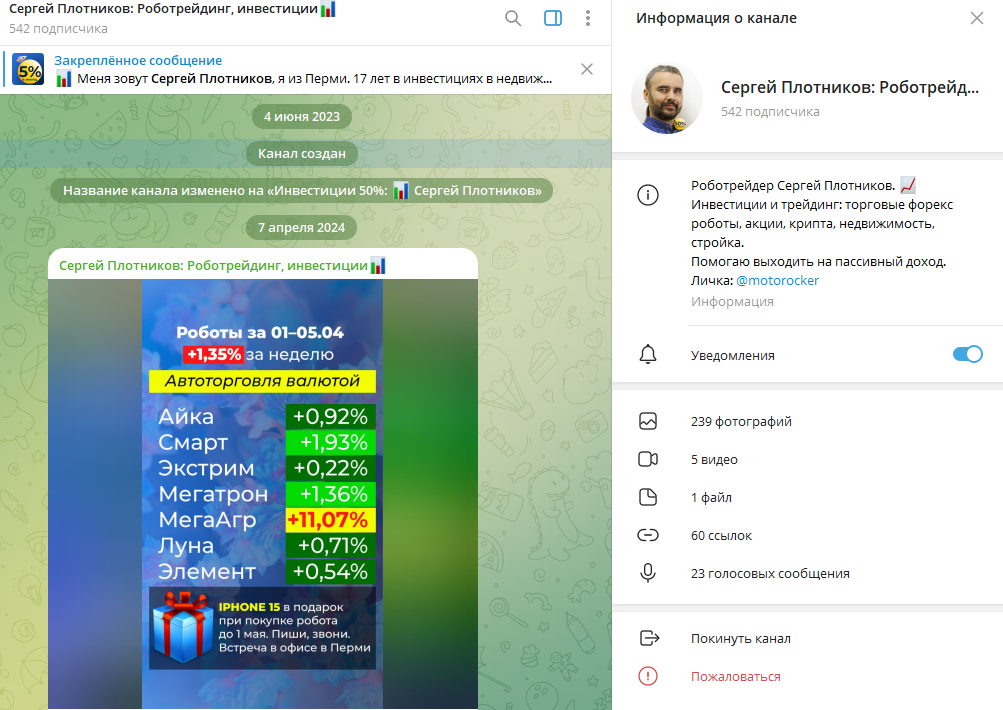The height and width of the screenshot is (710, 1003).
Task: Click the channel title in the chat header
Action: click(172, 10)
